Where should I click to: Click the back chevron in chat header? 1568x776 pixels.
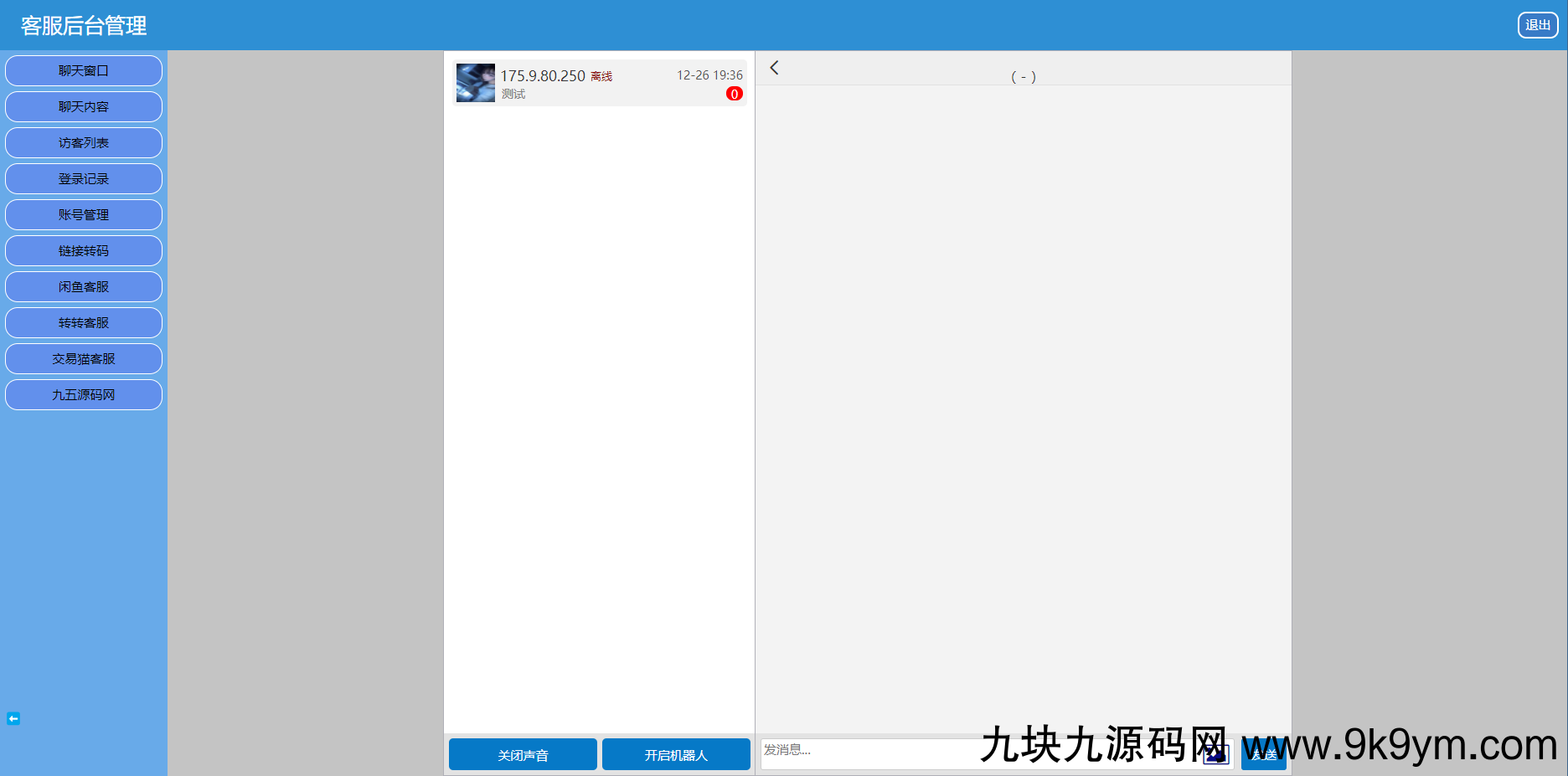(x=775, y=68)
